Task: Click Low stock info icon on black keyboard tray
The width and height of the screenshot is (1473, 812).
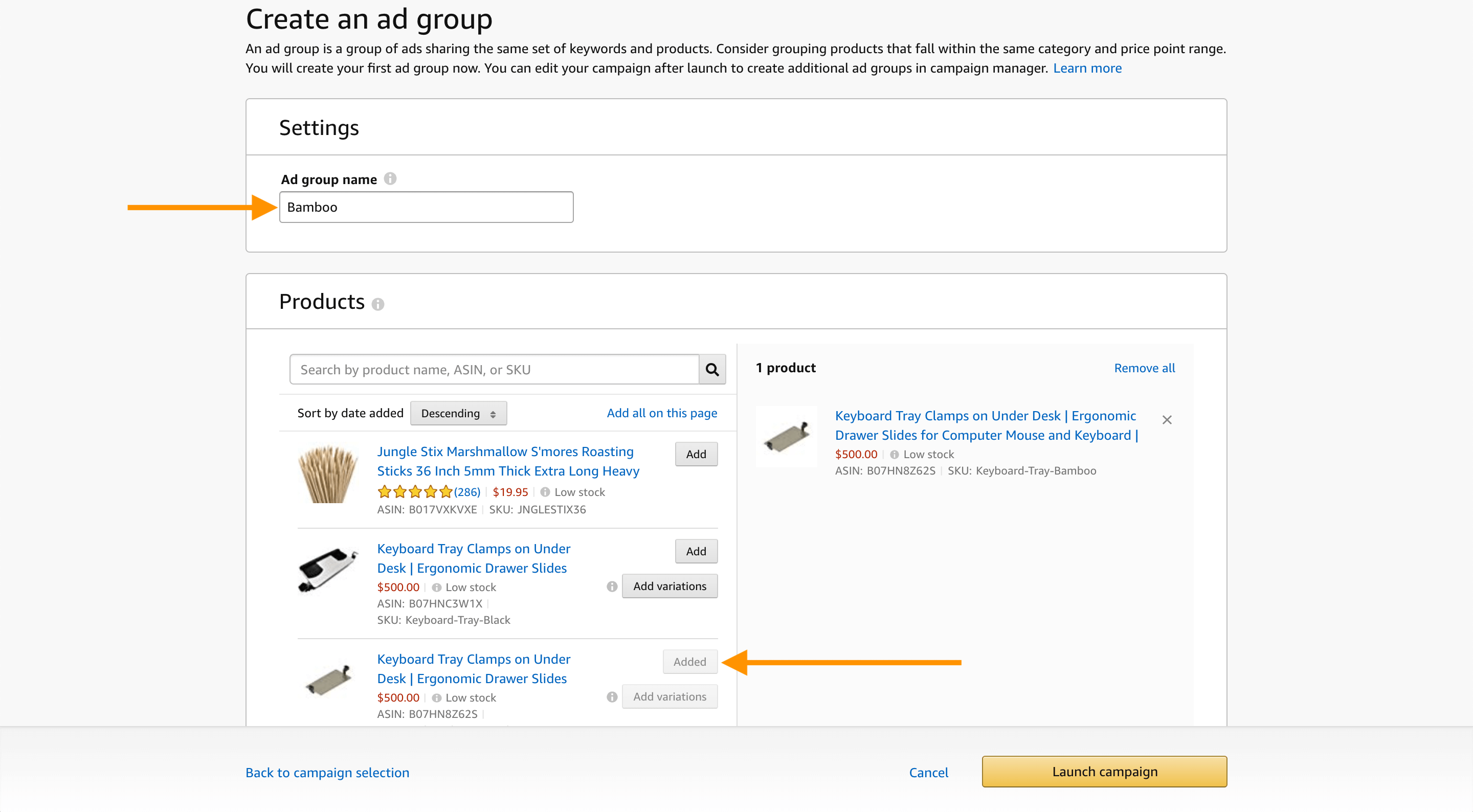Action: (x=436, y=588)
